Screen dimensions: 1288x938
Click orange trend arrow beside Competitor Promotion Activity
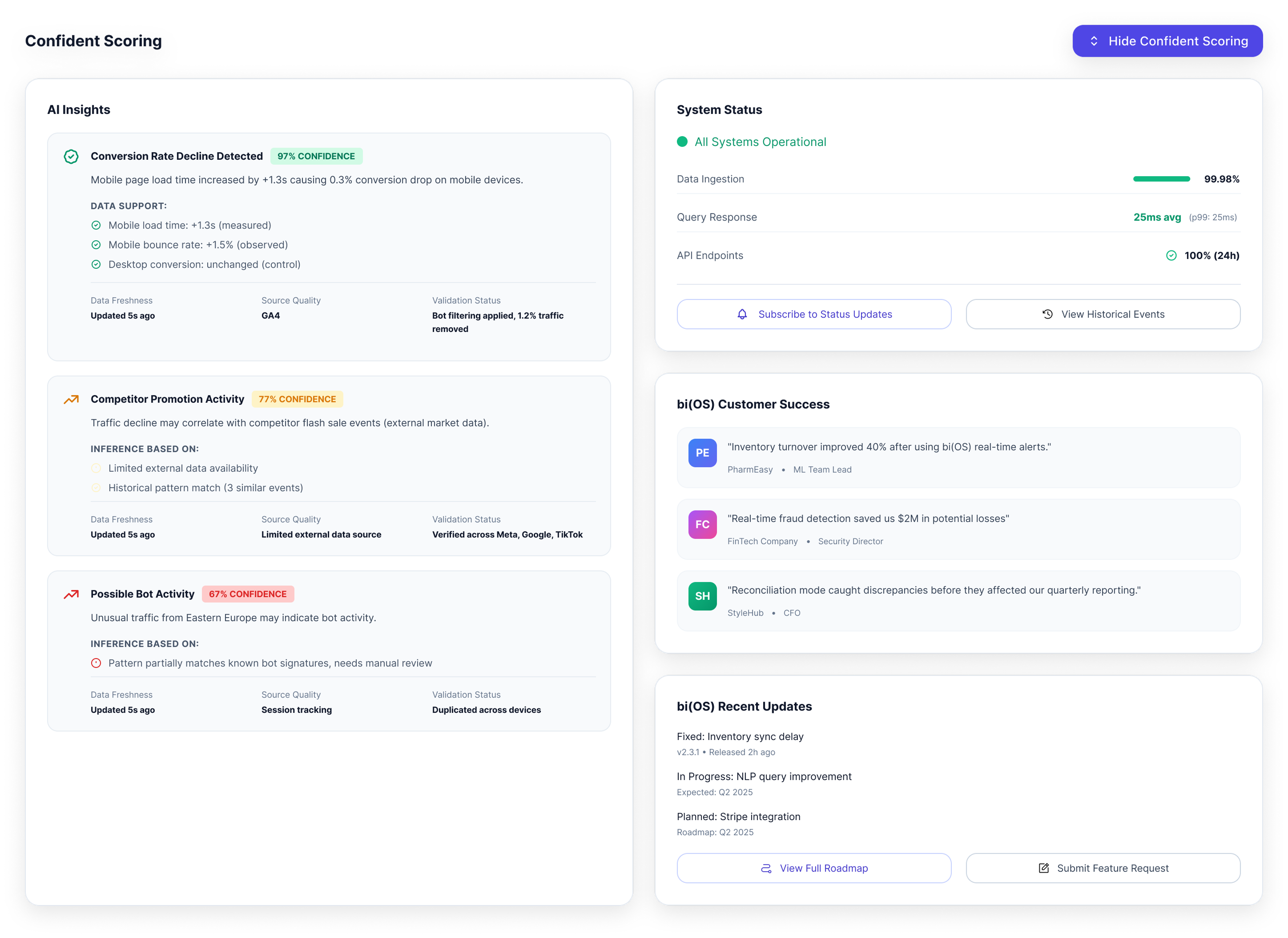[71, 400]
